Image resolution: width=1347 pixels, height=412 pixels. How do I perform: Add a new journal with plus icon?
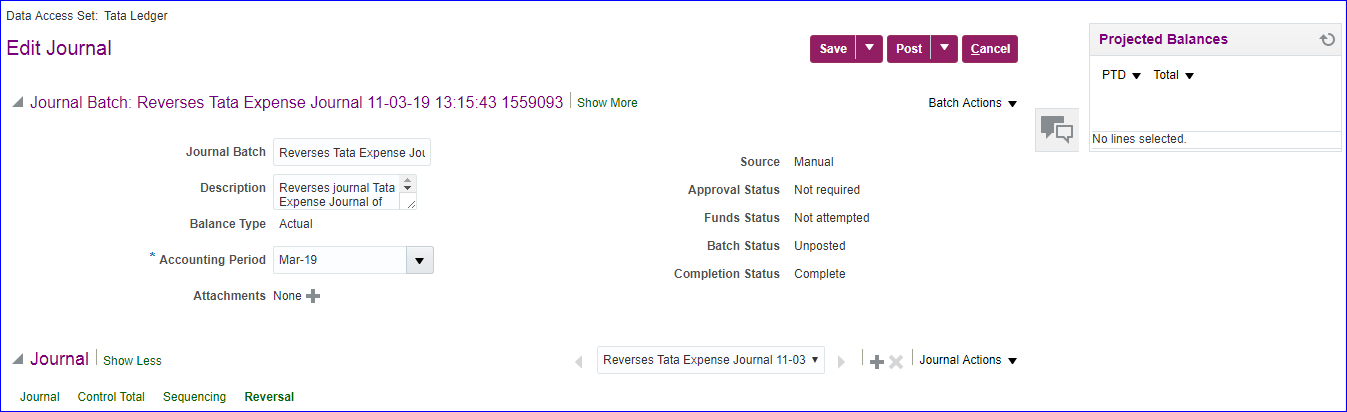click(x=876, y=361)
